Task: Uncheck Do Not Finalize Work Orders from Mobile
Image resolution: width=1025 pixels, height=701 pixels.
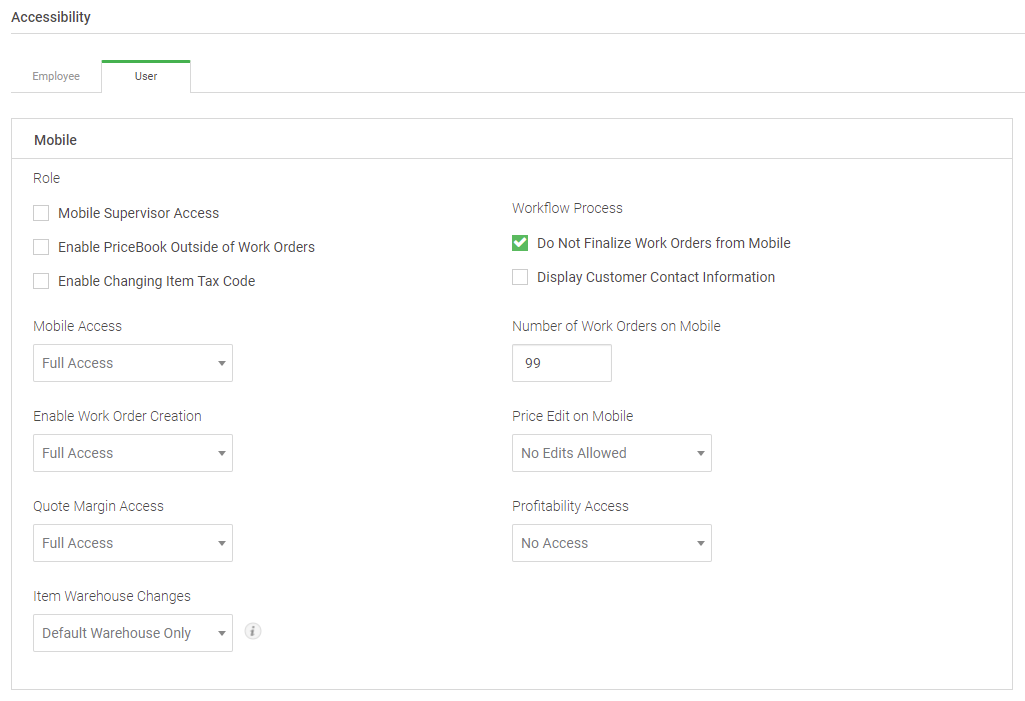Action: point(520,242)
